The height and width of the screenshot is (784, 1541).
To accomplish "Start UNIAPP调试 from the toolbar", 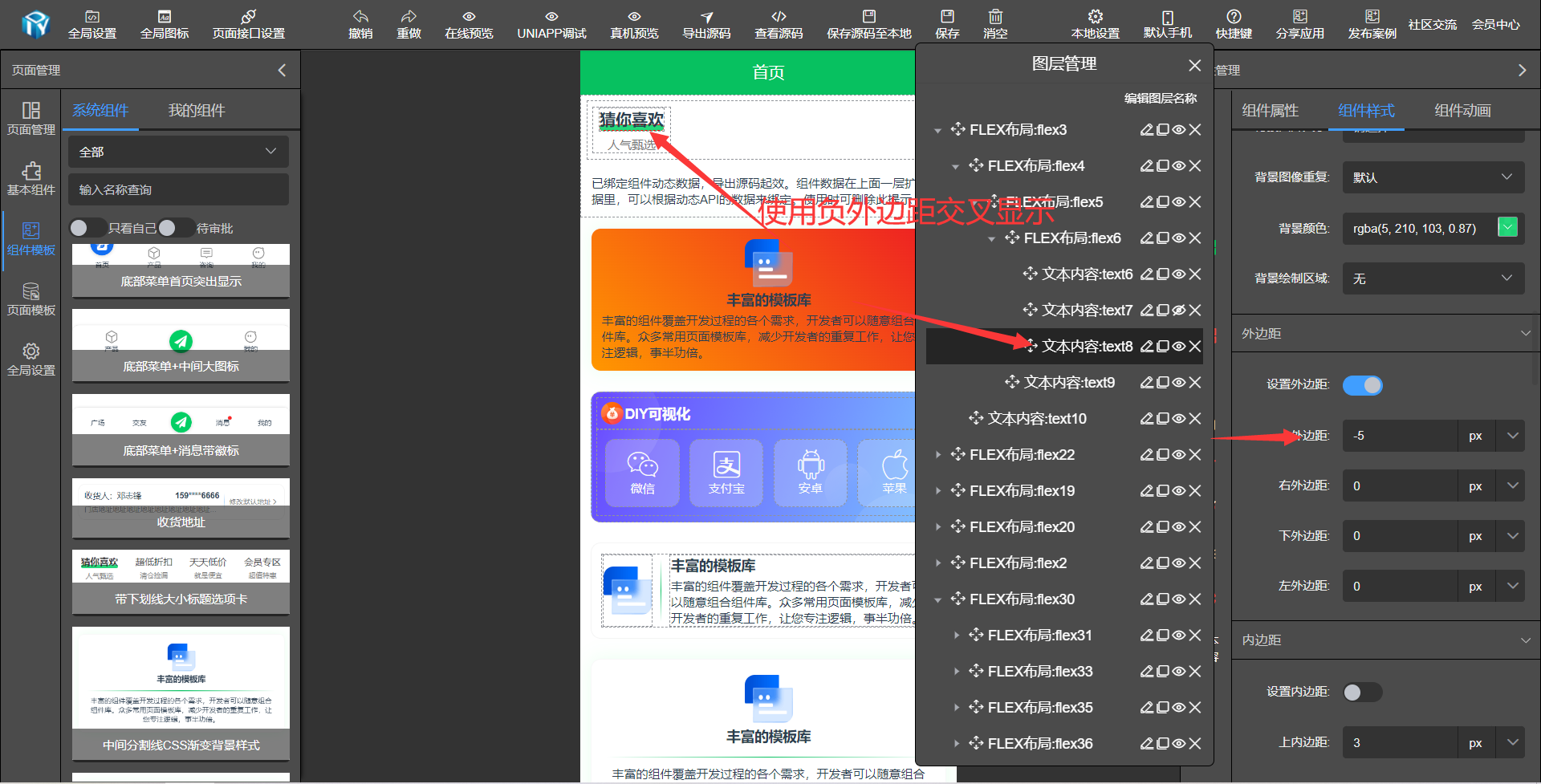I will pos(551,25).
